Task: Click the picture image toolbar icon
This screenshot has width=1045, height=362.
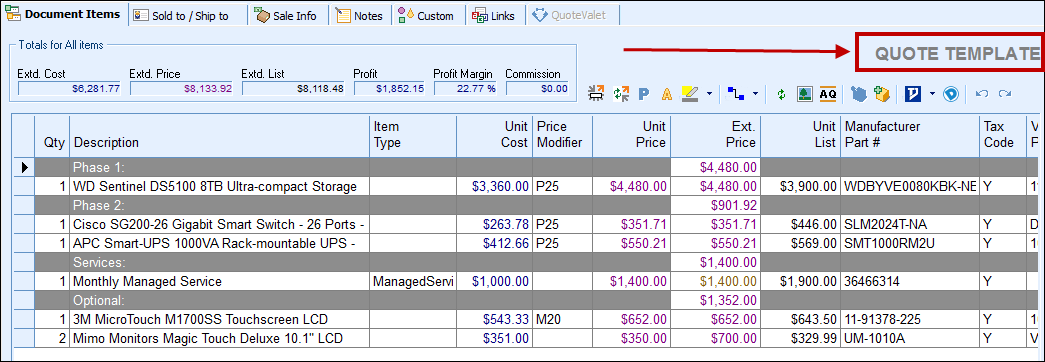Action: (x=804, y=94)
